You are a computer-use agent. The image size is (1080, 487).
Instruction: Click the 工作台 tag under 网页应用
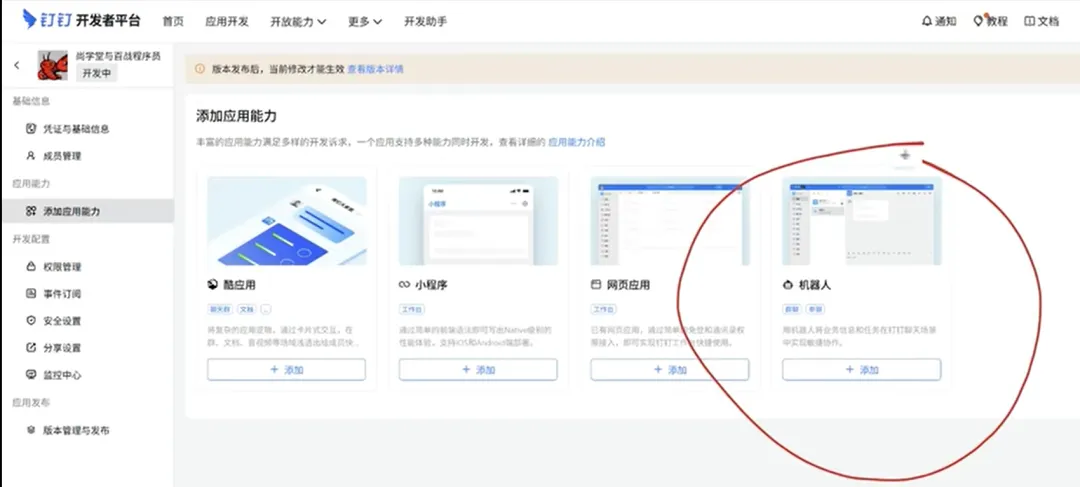pyautogui.click(x=603, y=309)
